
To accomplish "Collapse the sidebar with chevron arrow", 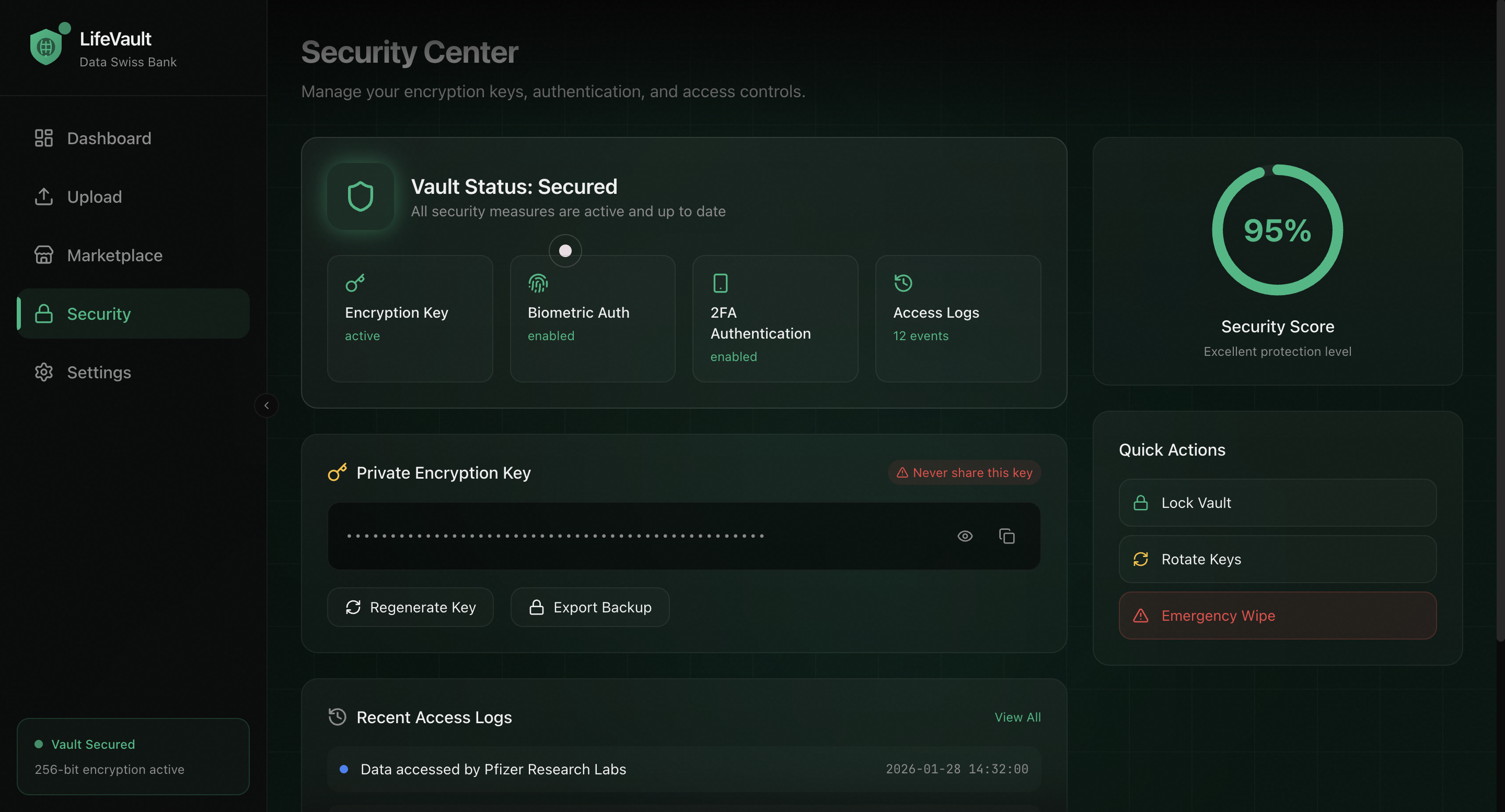I will [267, 405].
